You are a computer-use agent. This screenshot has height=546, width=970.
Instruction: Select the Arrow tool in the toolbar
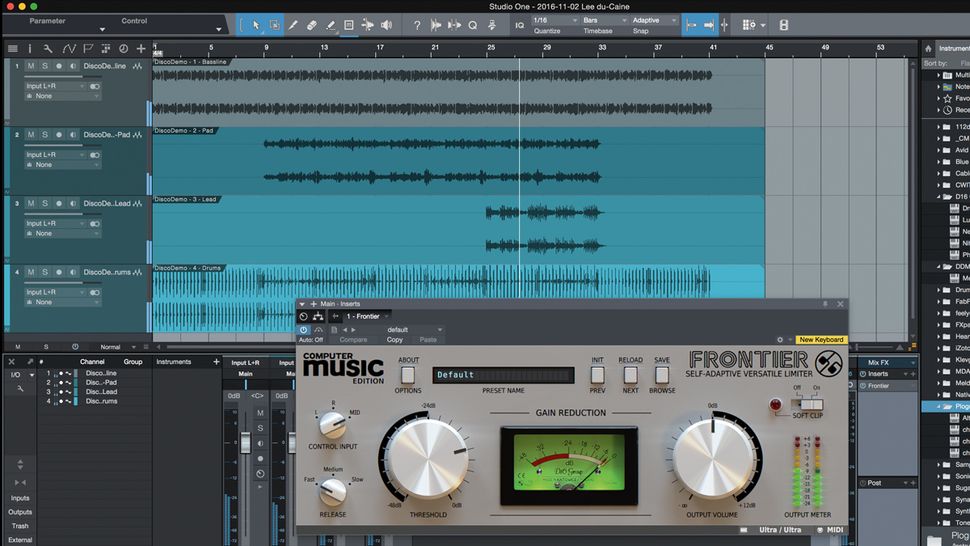255,25
